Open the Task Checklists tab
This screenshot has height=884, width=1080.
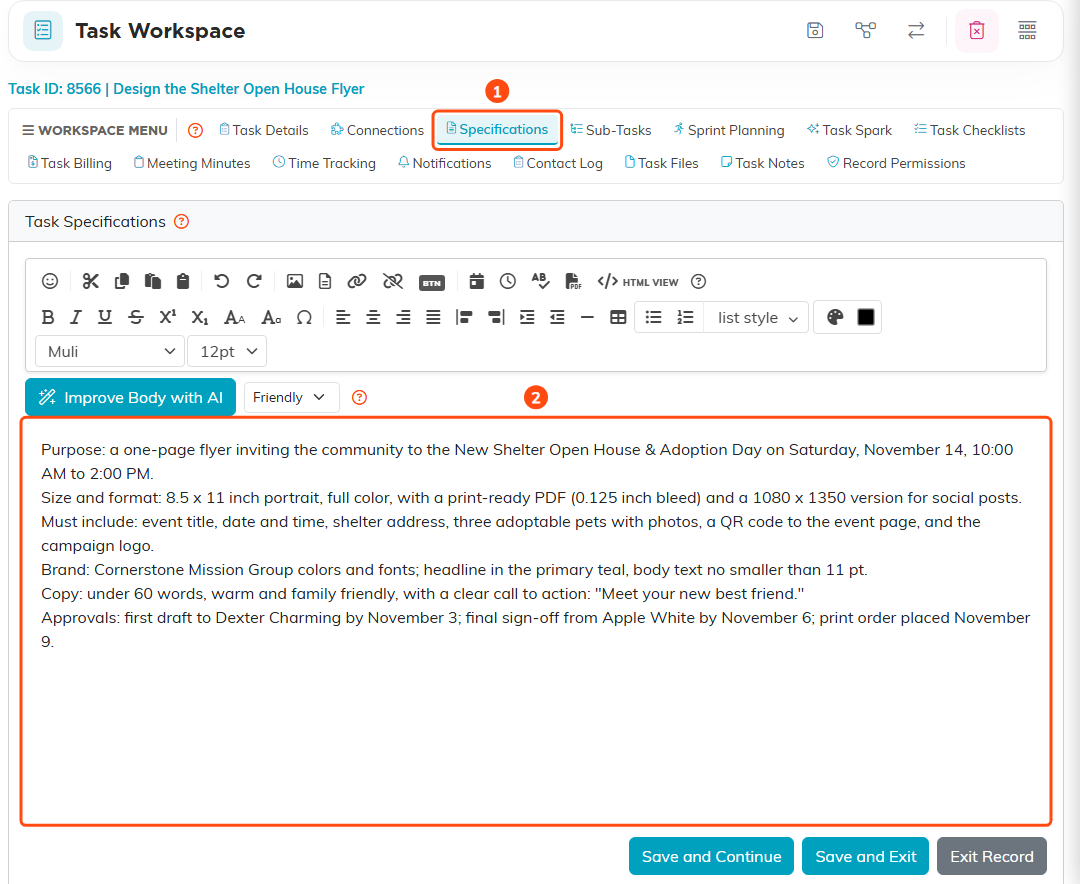click(970, 130)
